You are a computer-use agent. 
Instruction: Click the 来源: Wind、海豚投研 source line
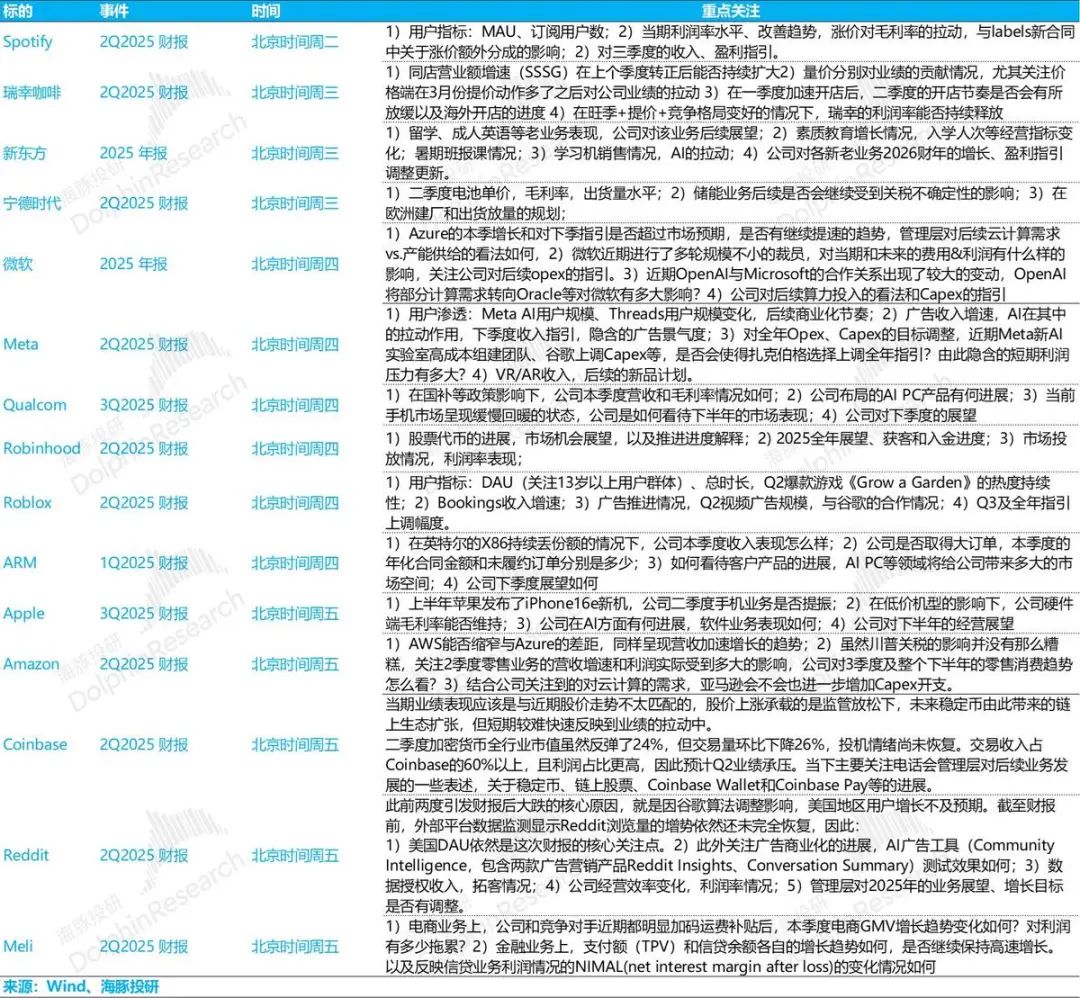coord(81,986)
